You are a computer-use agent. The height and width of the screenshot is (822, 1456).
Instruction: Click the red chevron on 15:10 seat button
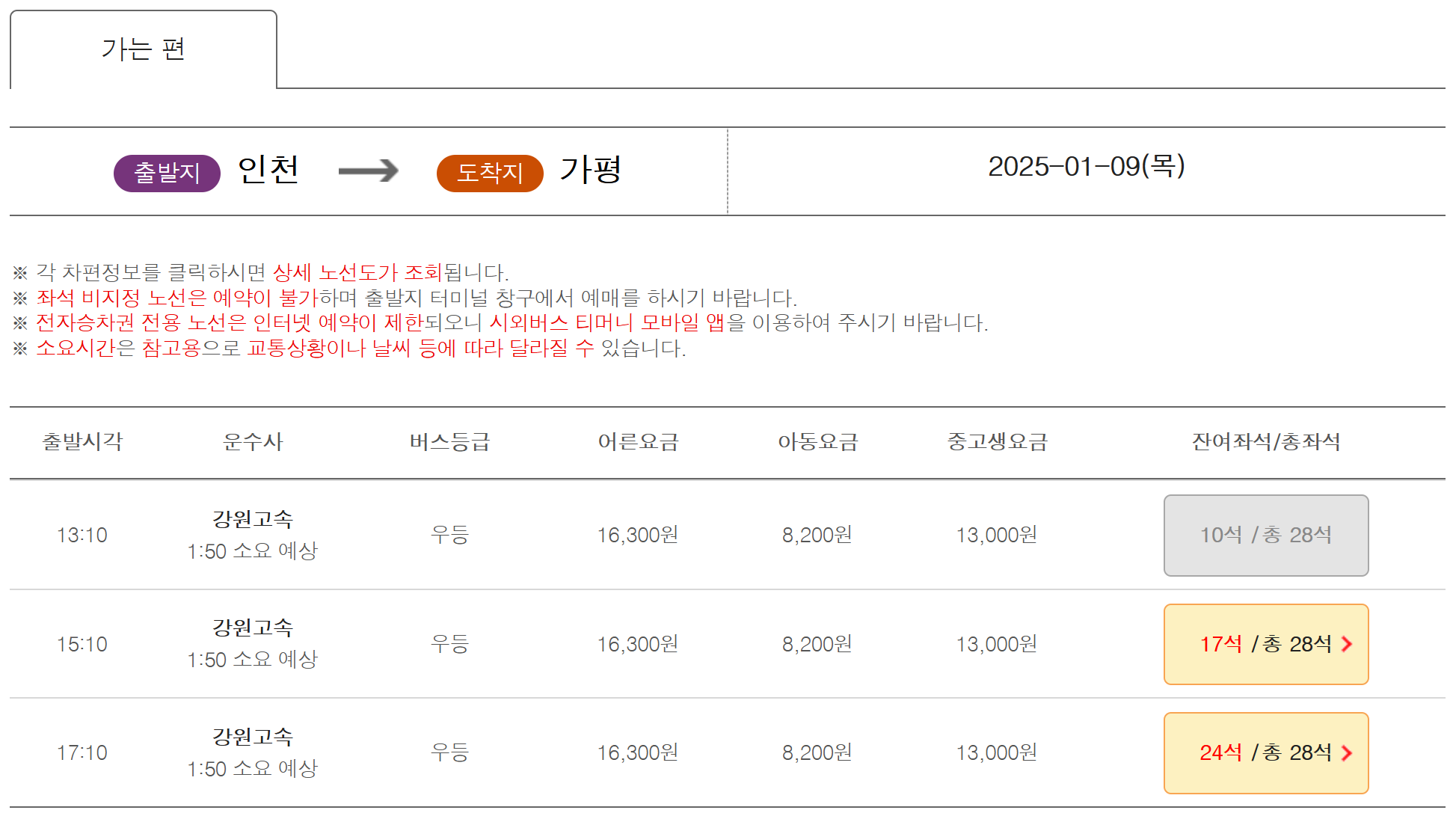pyautogui.click(x=1347, y=644)
